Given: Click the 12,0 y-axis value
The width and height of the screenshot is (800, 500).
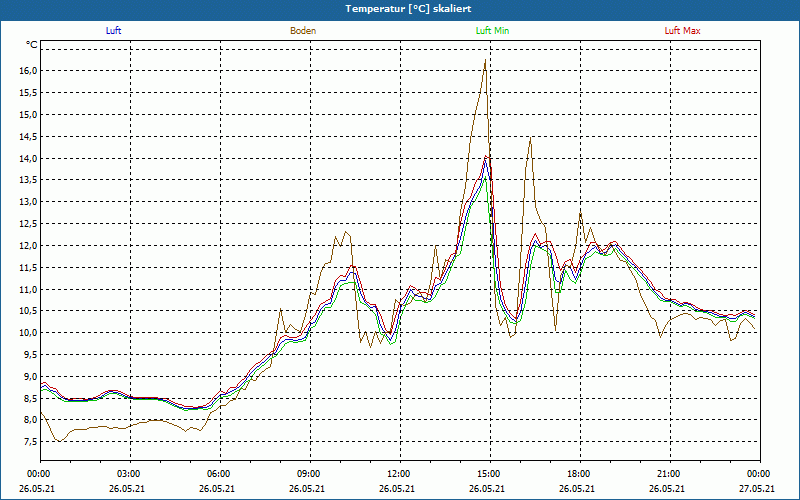Looking at the screenshot, I should [x=29, y=246].
